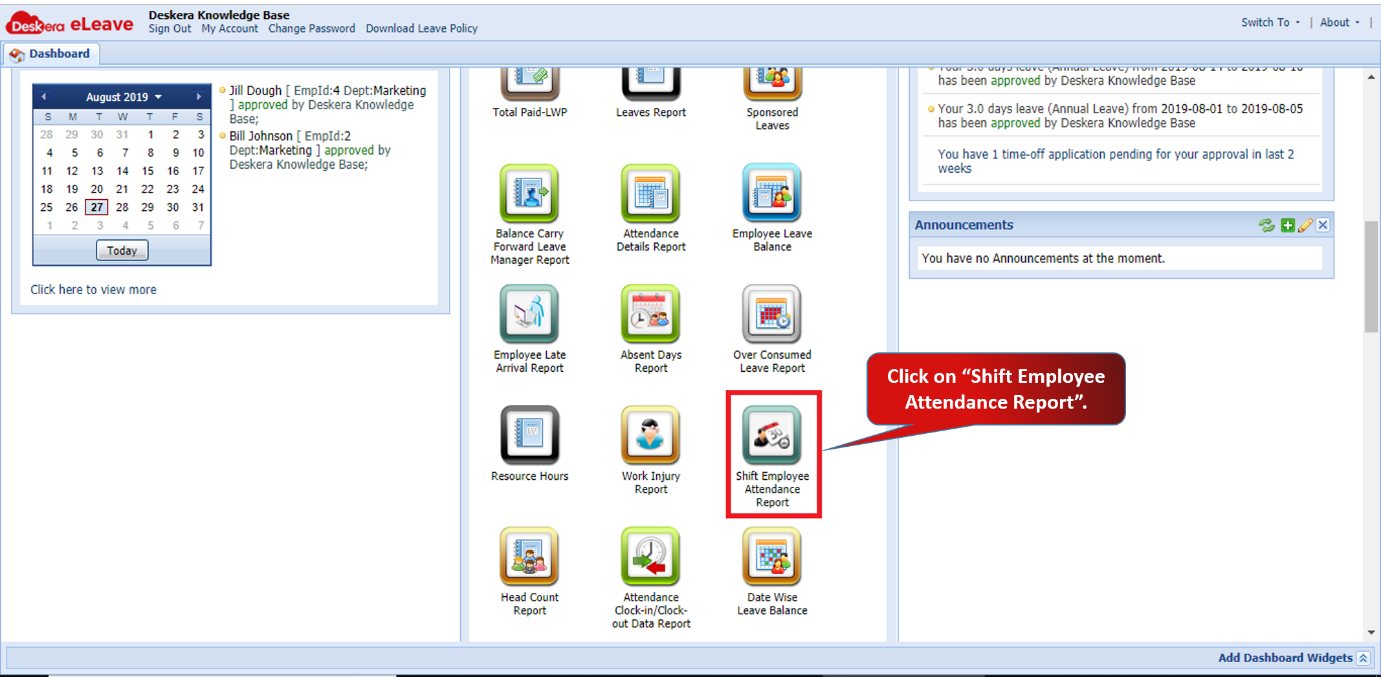1381x677 pixels.
Task: Select the Date Wise Leave Balance report
Action: point(772,555)
